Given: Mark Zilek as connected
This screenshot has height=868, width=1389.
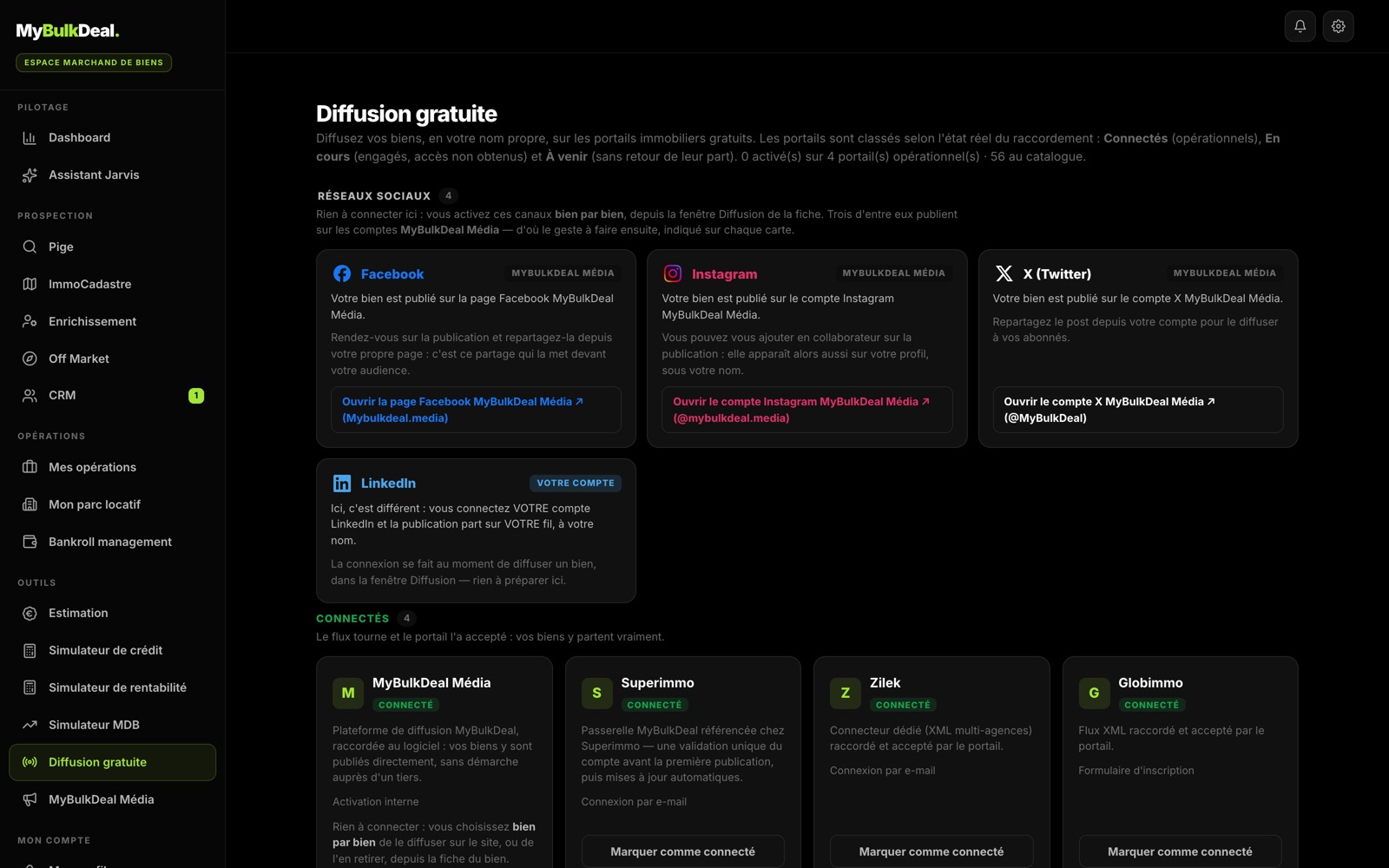Looking at the screenshot, I should pyautogui.click(x=931, y=852).
